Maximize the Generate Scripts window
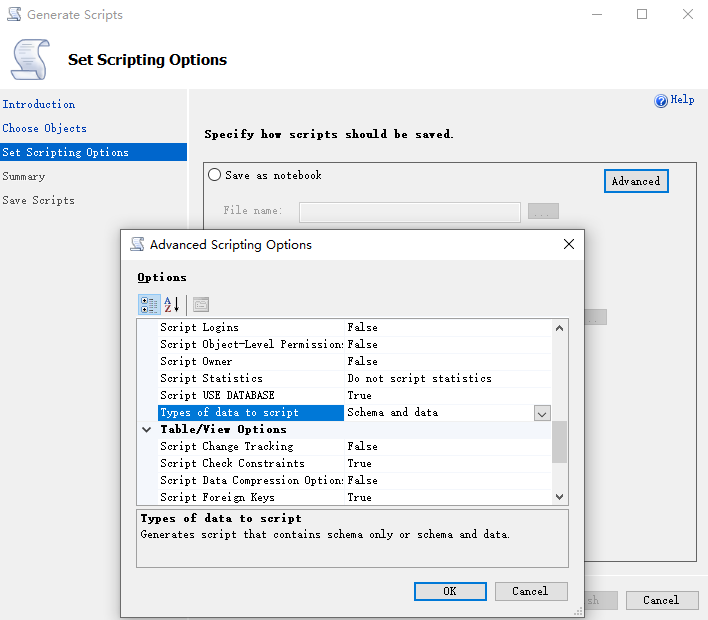708x620 pixels. click(642, 14)
